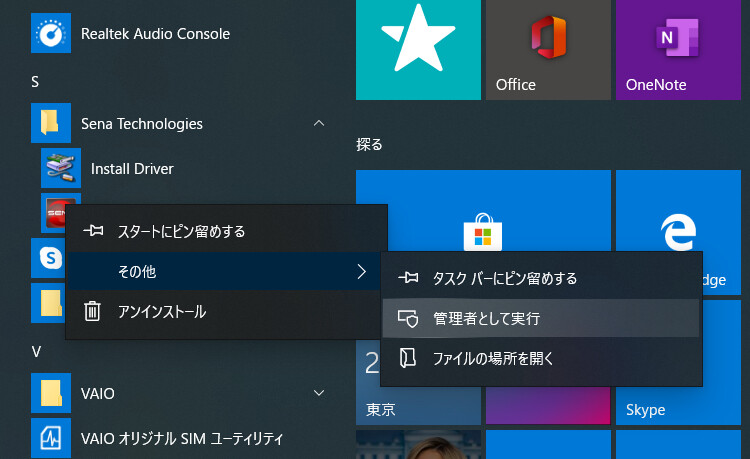
Task: Expand the VAIO folder chevron
Action: (319, 393)
